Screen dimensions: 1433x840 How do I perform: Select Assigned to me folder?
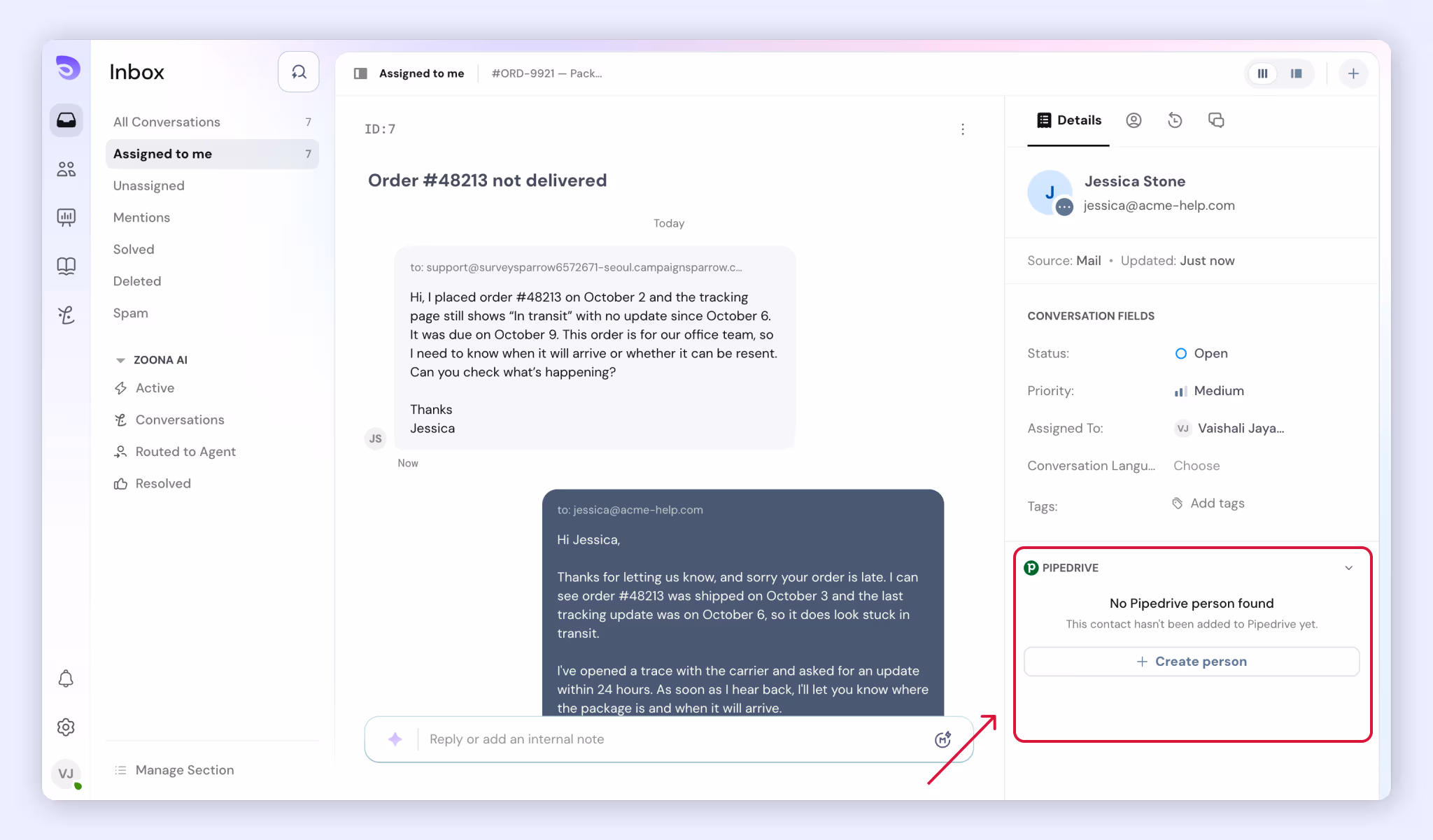pyautogui.click(x=212, y=154)
